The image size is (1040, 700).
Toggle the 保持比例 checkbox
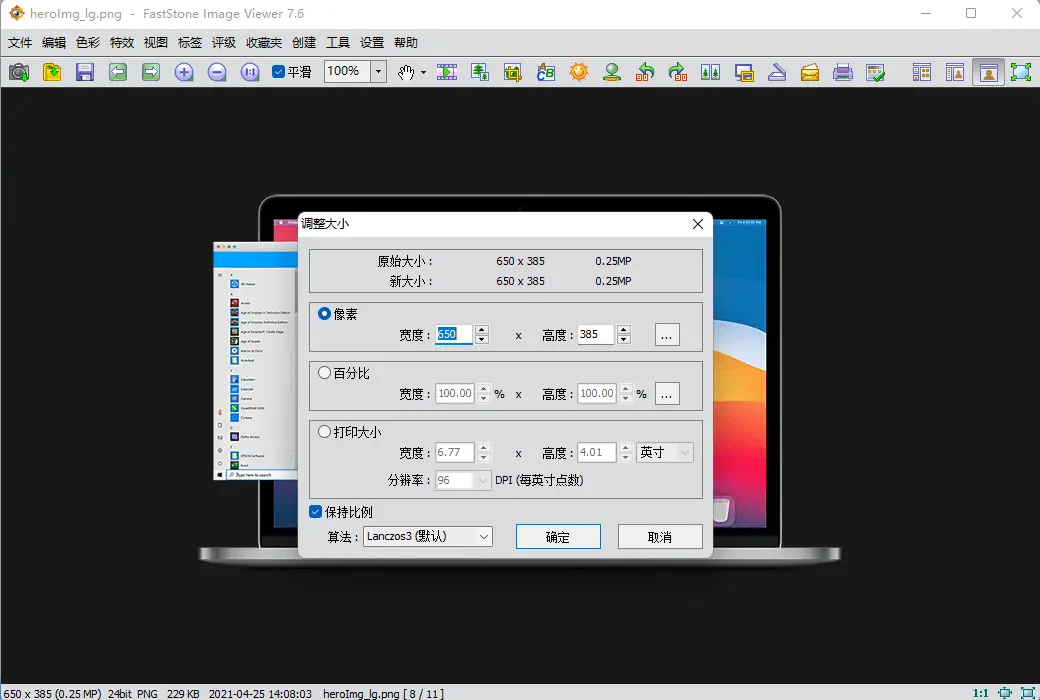[x=316, y=512]
